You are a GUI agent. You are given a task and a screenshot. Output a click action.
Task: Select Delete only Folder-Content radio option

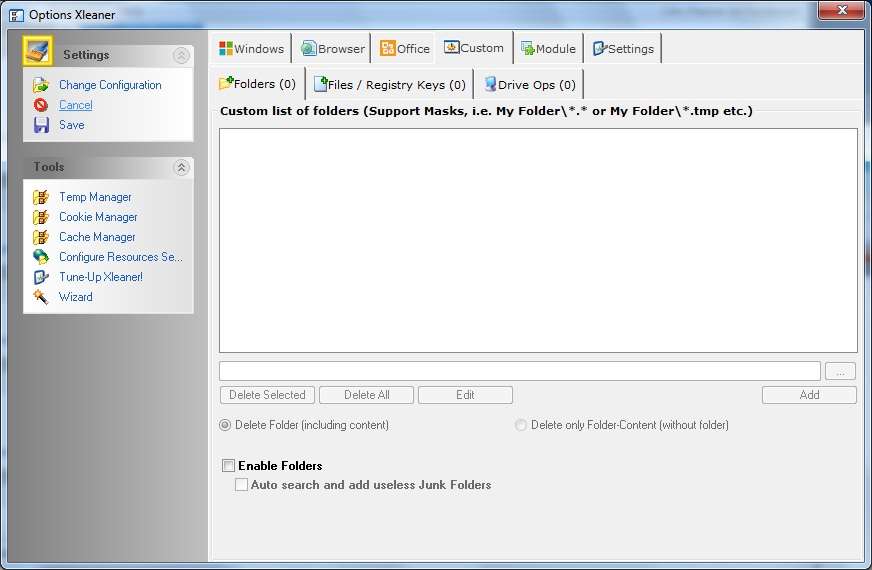click(x=521, y=425)
